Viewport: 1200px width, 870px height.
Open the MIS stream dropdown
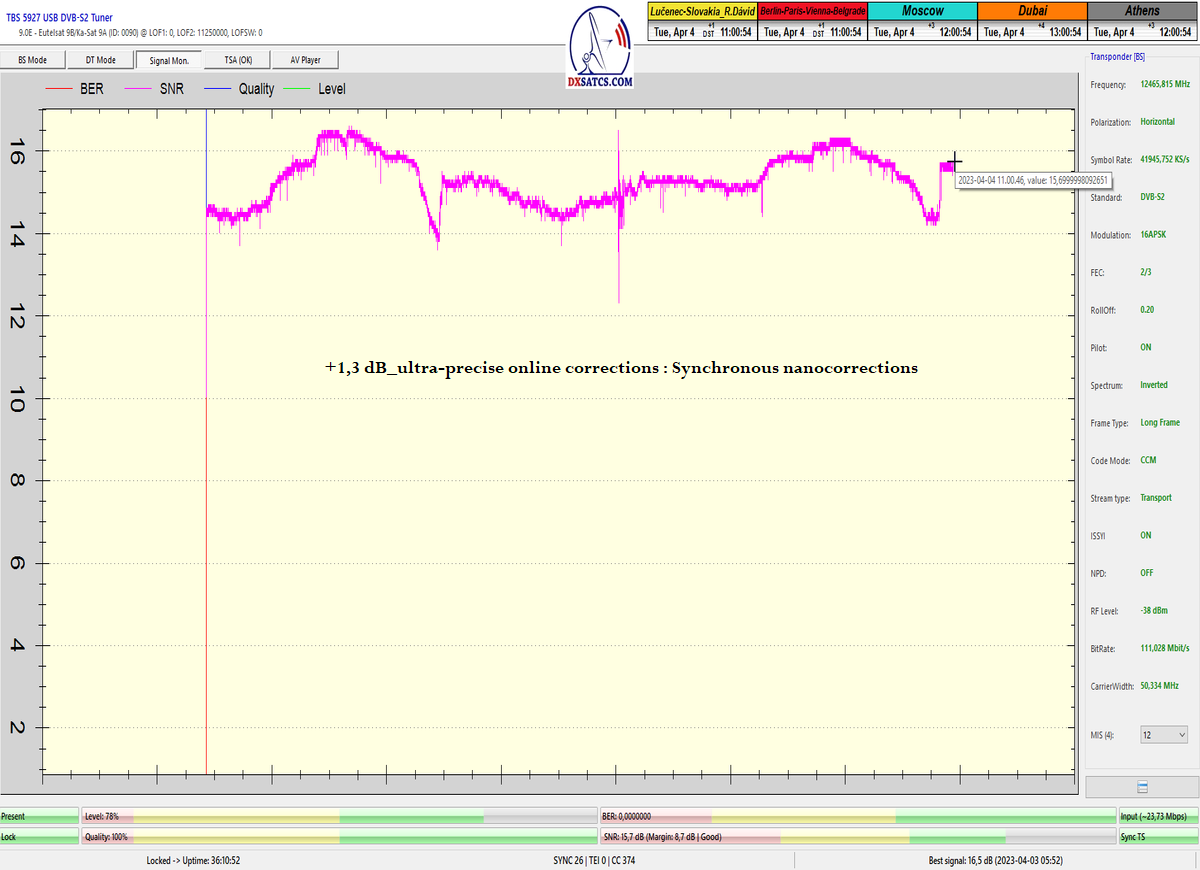pos(1164,735)
